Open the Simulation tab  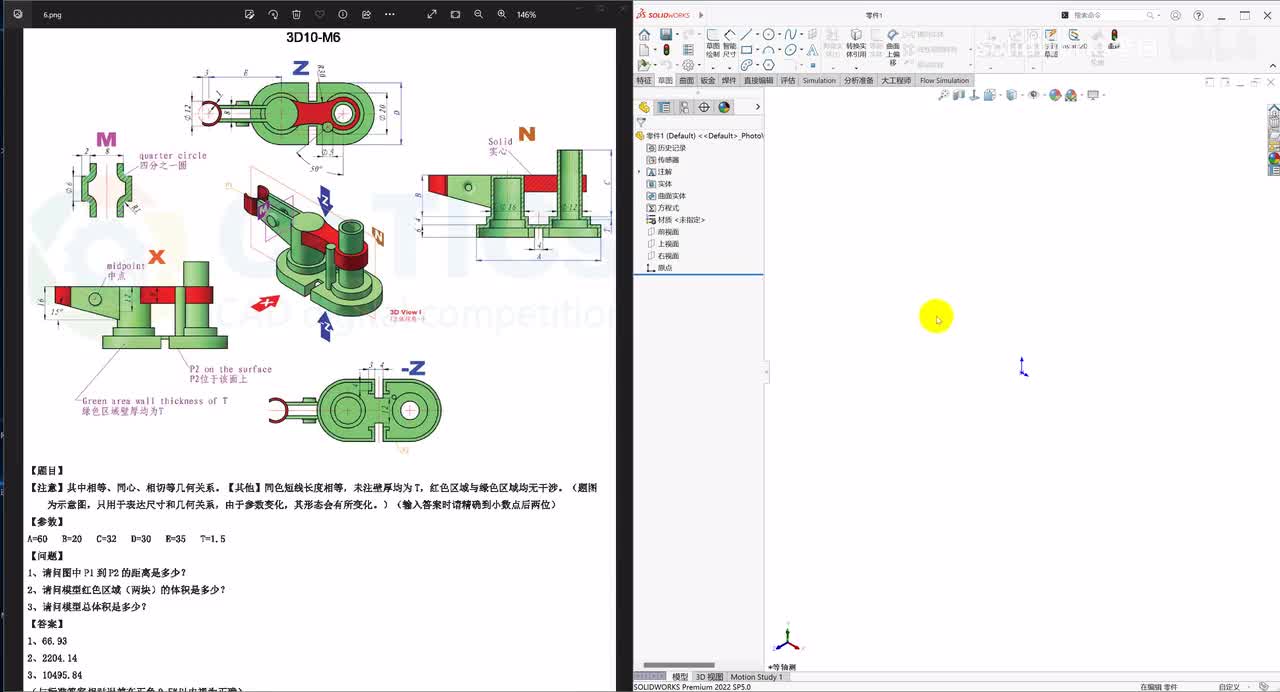(819, 80)
